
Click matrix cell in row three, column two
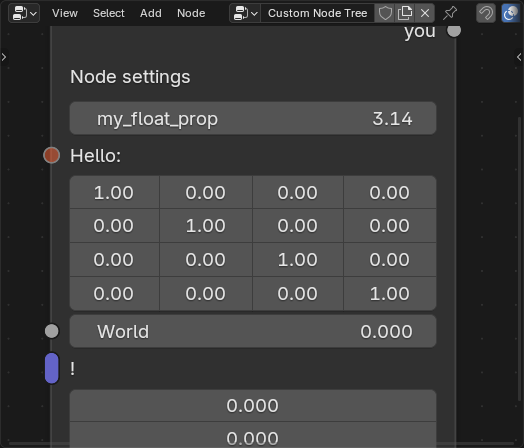(206, 260)
